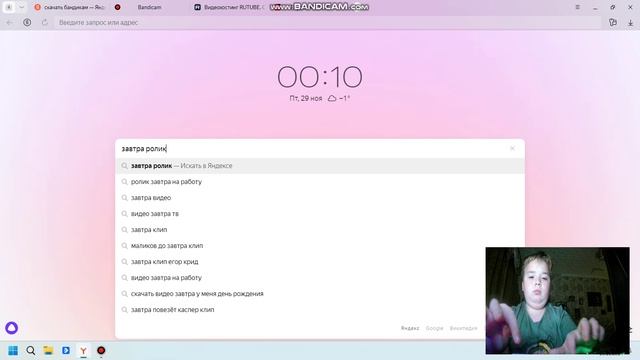Viewport: 640px width, 360px height.
Task: Open the weather widget showing −1°
Action: [x=339, y=98]
